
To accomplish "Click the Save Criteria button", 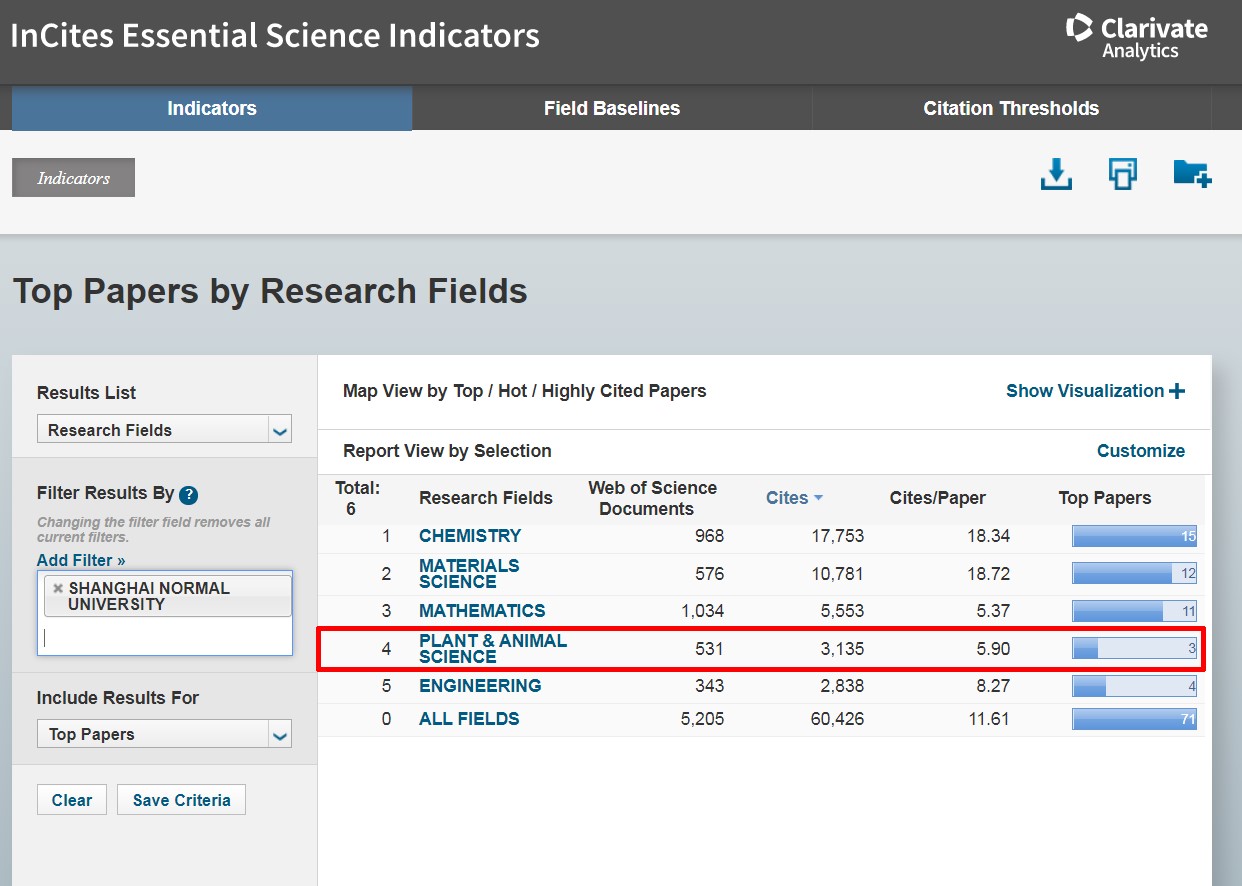I will pyautogui.click(x=181, y=800).
